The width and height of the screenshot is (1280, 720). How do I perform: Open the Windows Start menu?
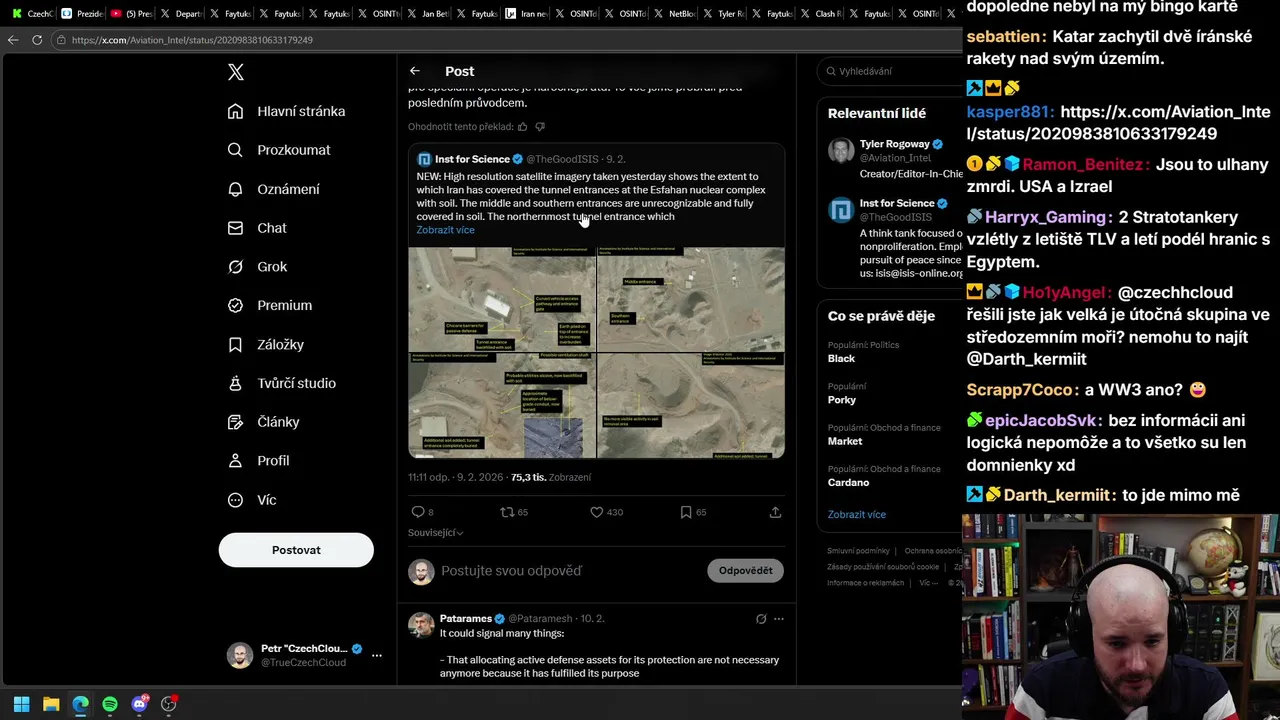(x=21, y=704)
